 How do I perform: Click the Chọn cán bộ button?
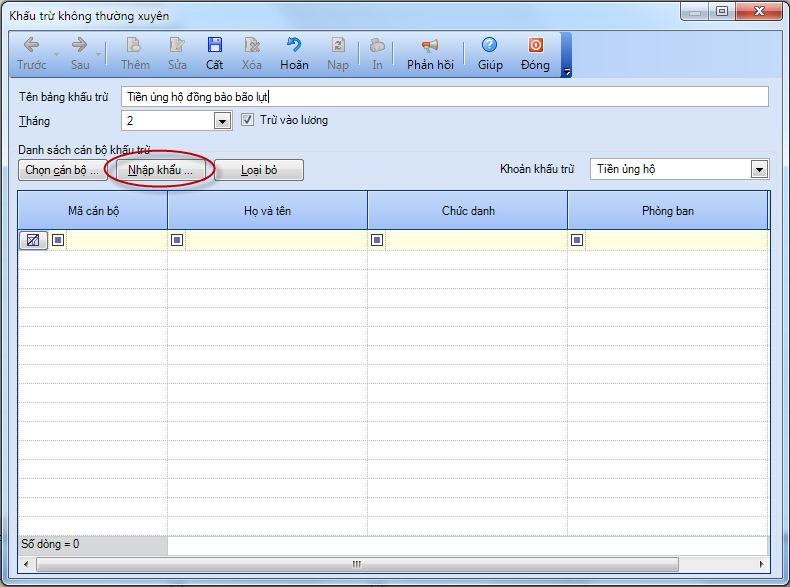(x=62, y=170)
